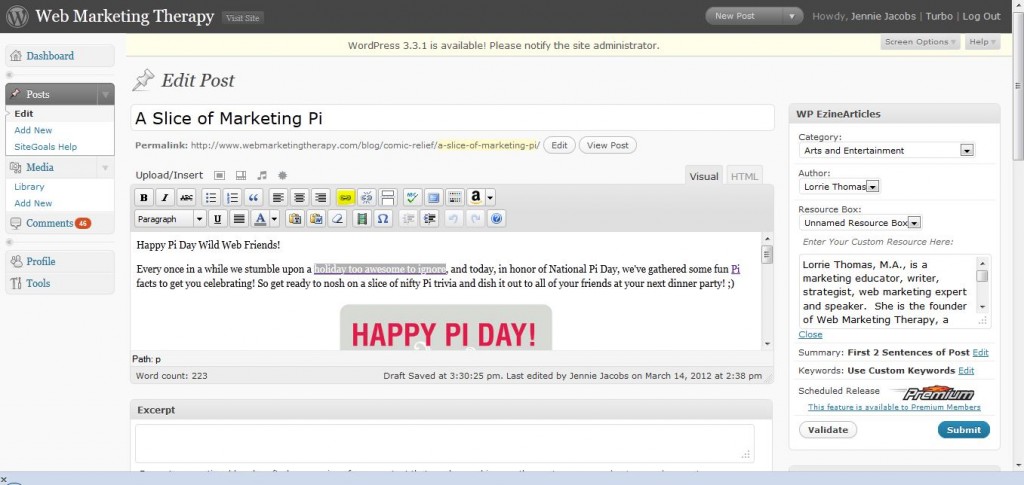Screen dimensions: 1024x485
Task: Switch to the HTML editor tab
Action: coord(744,176)
